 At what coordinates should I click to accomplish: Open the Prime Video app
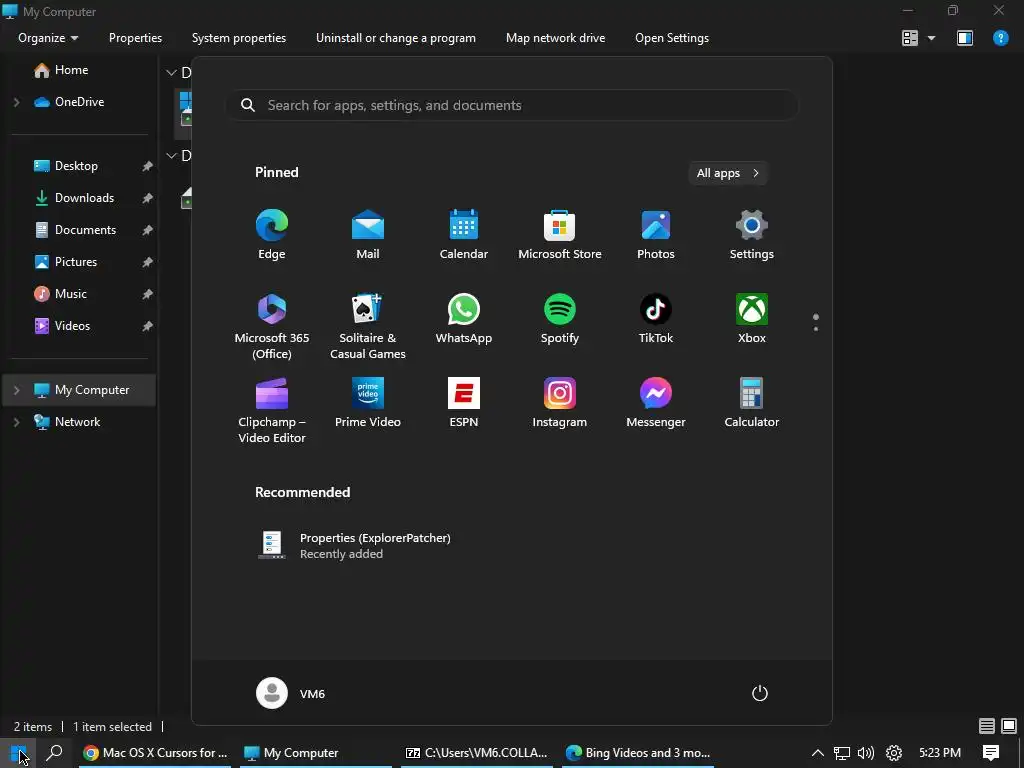pyautogui.click(x=368, y=404)
